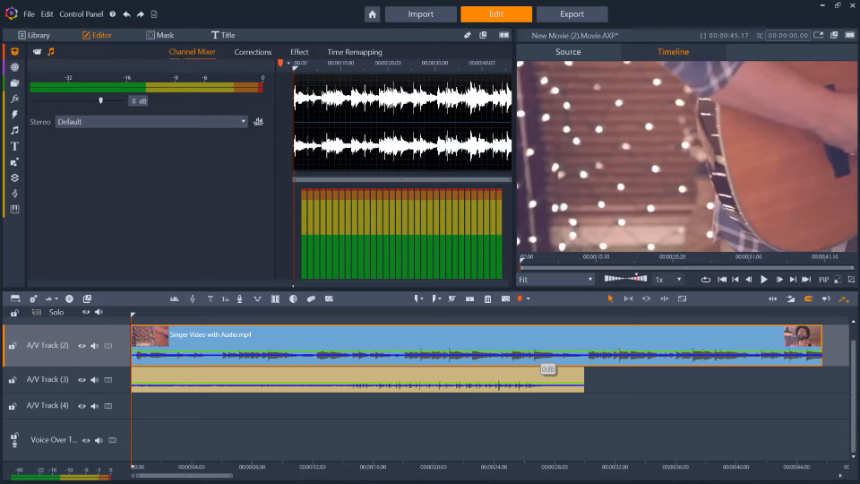Switch to the Source tab in player
This screenshot has height=484, width=860.
coord(568,52)
